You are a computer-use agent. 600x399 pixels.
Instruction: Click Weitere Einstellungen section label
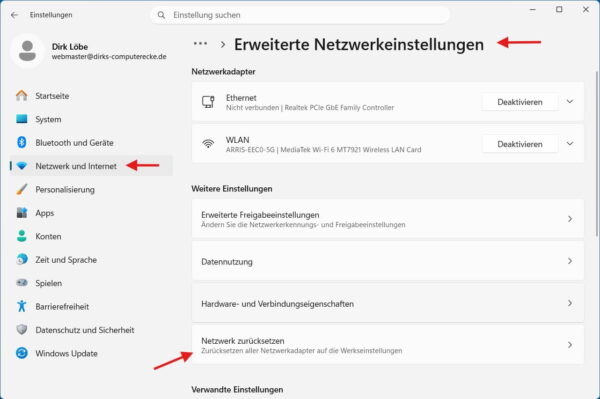click(232, 189)
